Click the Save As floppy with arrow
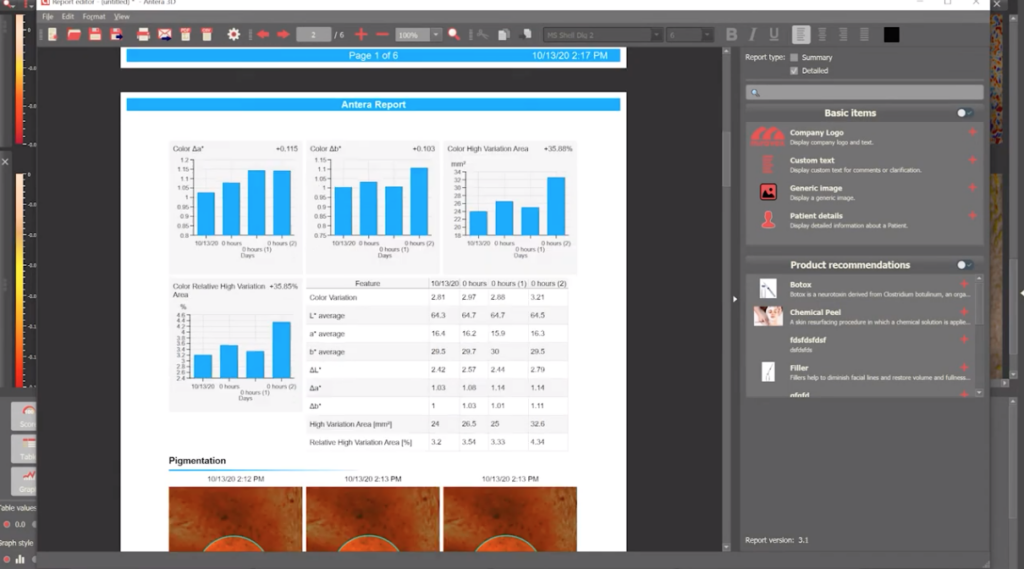Viewport: 1024px width, 569px height. tap(117, 35)
